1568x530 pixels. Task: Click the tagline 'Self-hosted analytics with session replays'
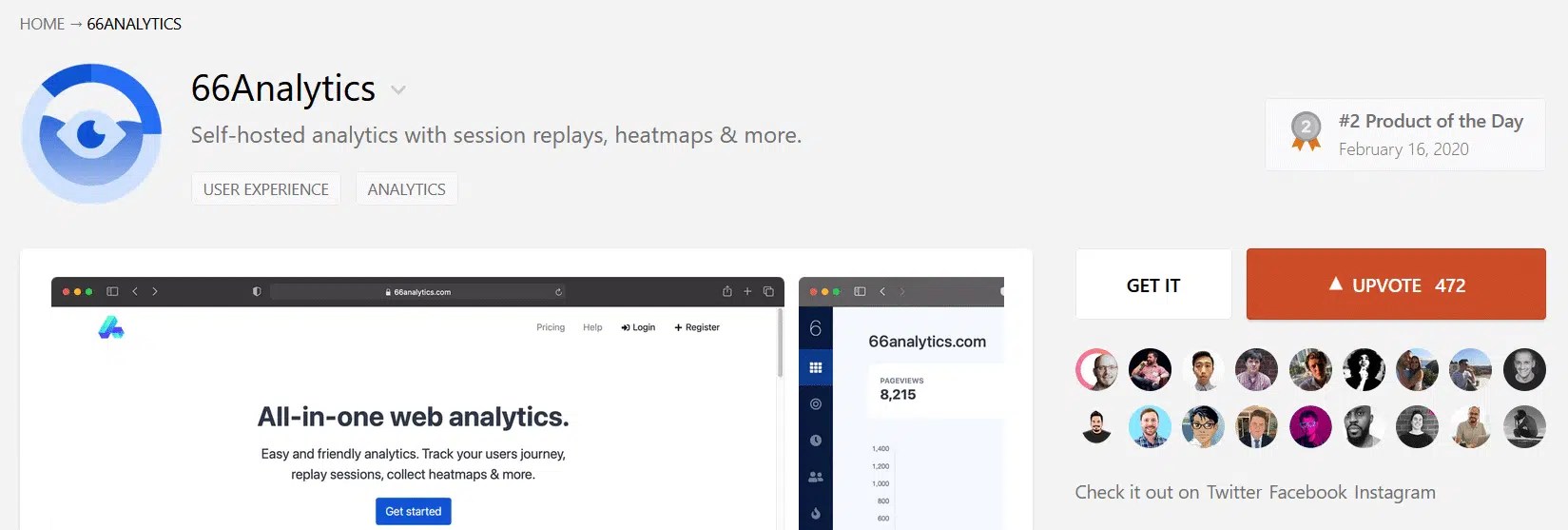pyautogui.click(x=398, y=135)
